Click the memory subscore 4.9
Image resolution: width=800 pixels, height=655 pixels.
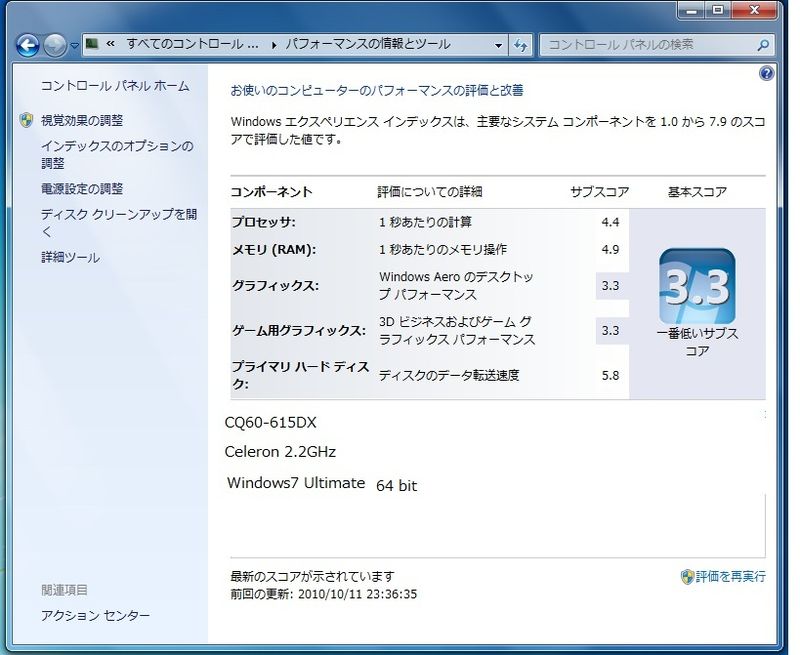[610, 250]
